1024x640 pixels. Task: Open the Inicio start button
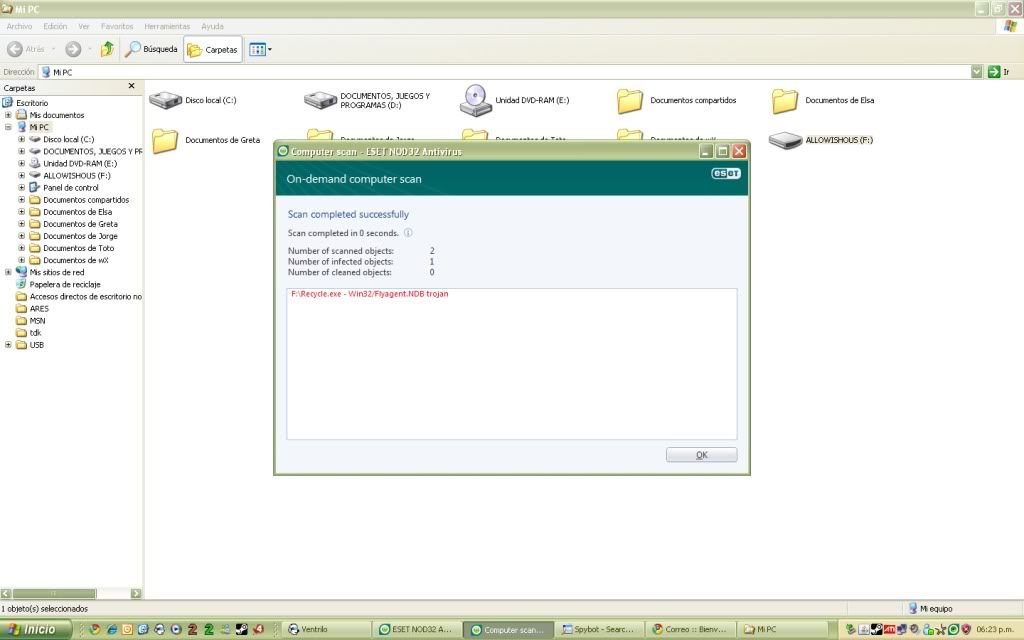coord(36,630)
